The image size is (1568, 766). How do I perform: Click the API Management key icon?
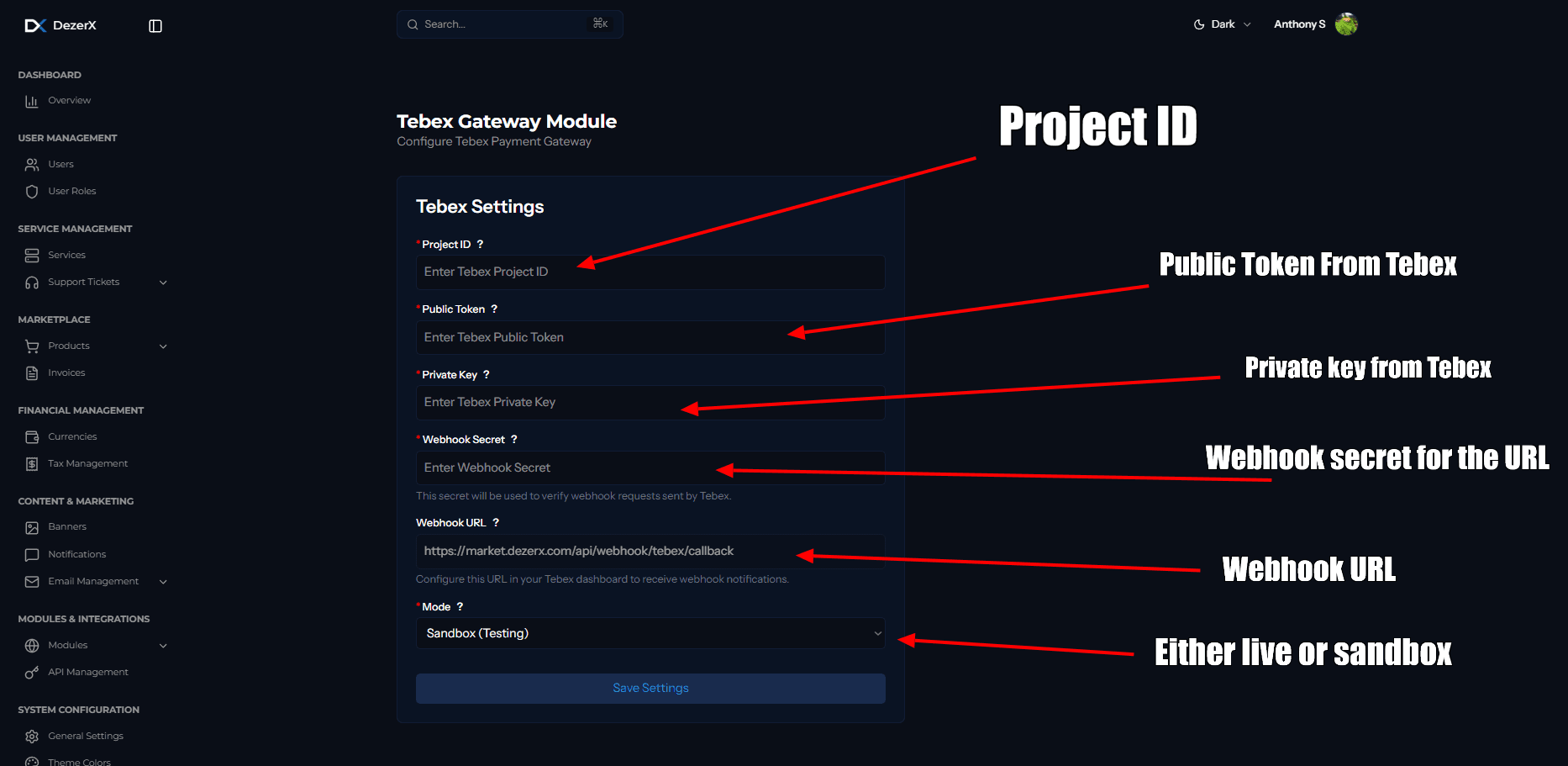pos(32,673)
